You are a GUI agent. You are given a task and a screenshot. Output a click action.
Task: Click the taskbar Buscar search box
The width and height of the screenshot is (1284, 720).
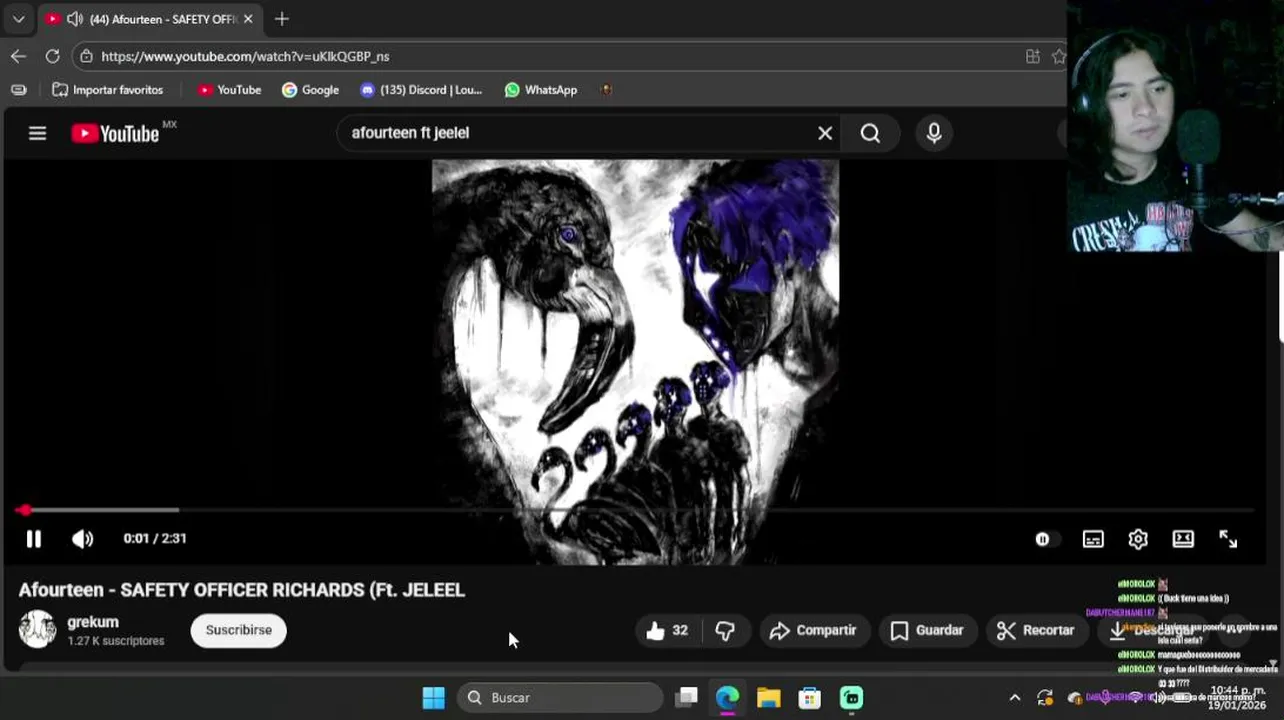pos(560,698)
